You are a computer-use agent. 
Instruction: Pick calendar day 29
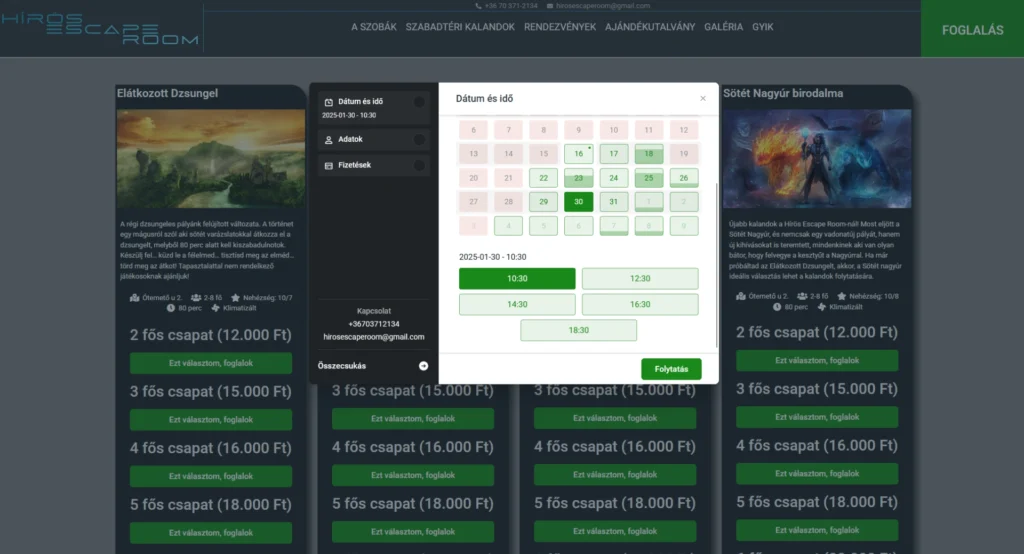pyautogui.click(x=543, y=202)
